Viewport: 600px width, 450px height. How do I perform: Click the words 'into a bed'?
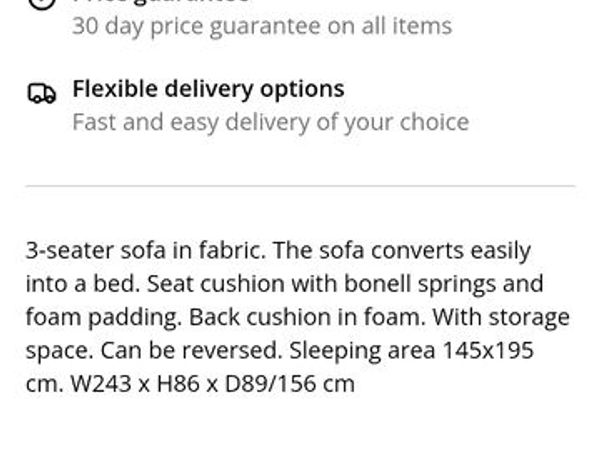point(72,284)
